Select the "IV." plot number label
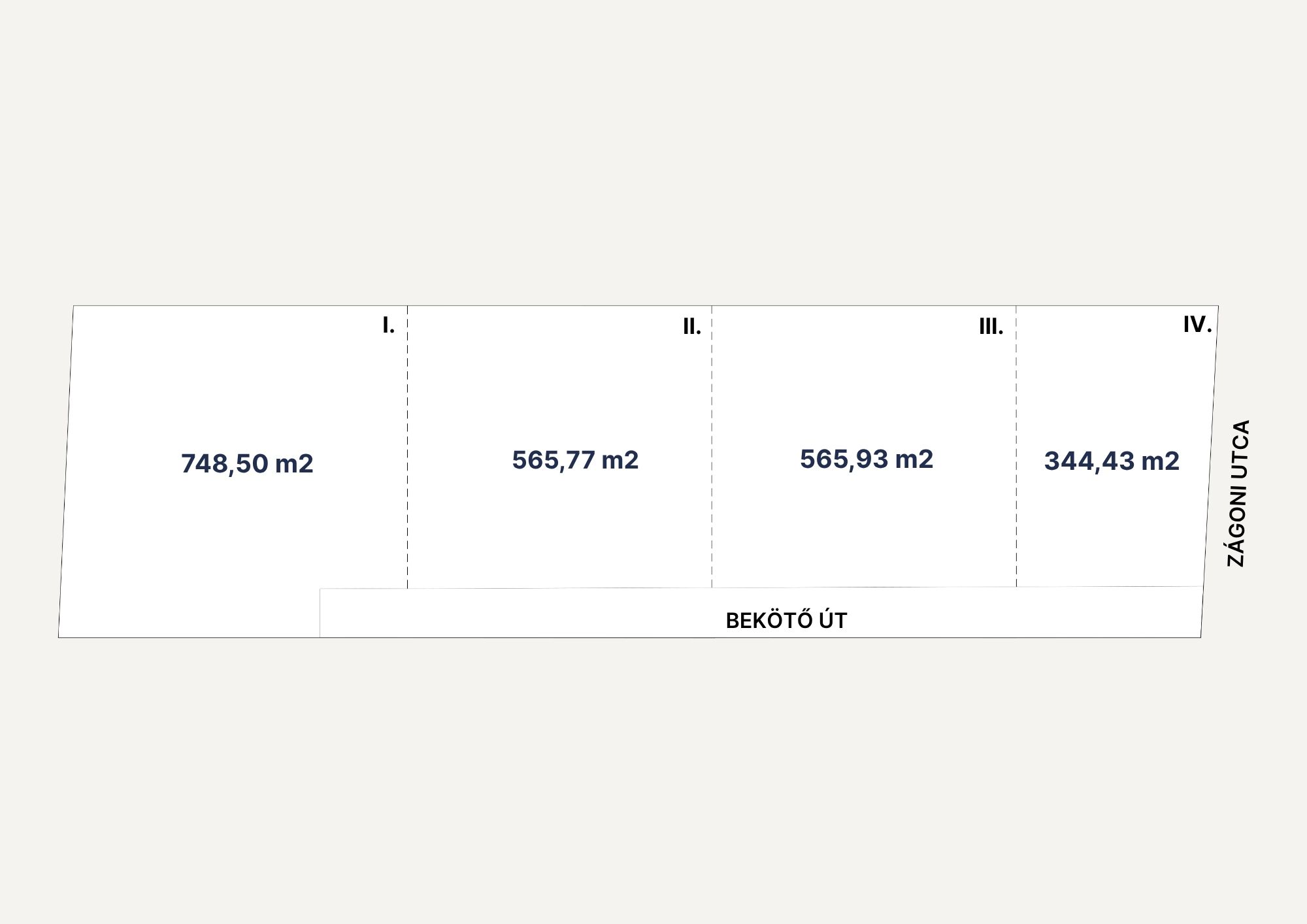Viewport: 1307px width, 924px height. 1197,324
